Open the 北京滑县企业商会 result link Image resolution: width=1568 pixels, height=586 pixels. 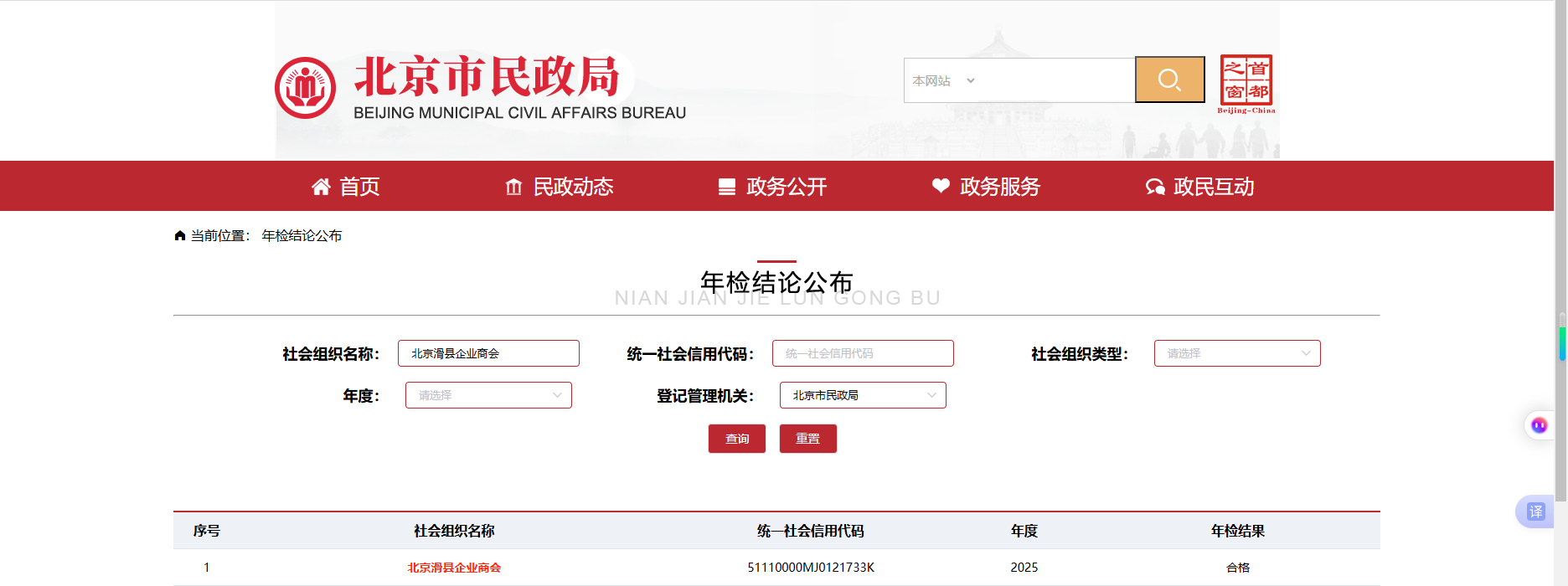pos(454,568)
